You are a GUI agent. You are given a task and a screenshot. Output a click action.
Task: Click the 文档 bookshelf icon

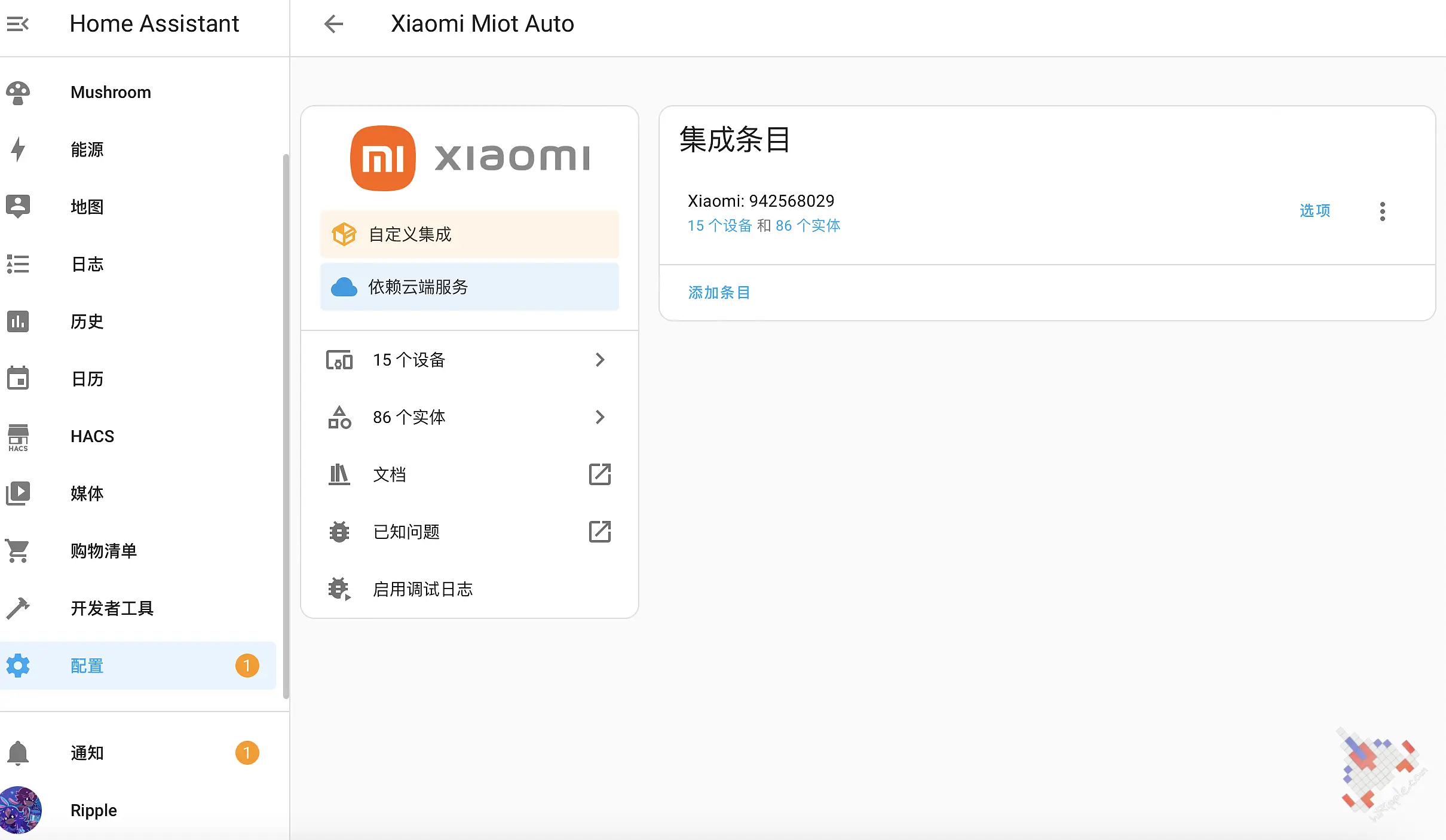coord(339,474)
